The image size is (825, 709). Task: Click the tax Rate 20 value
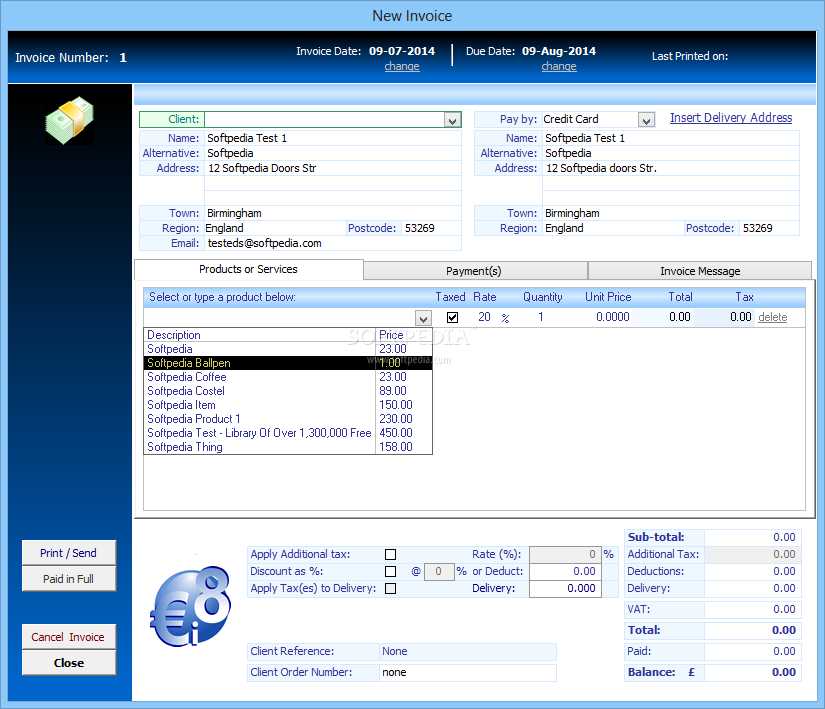click(484, 317)
